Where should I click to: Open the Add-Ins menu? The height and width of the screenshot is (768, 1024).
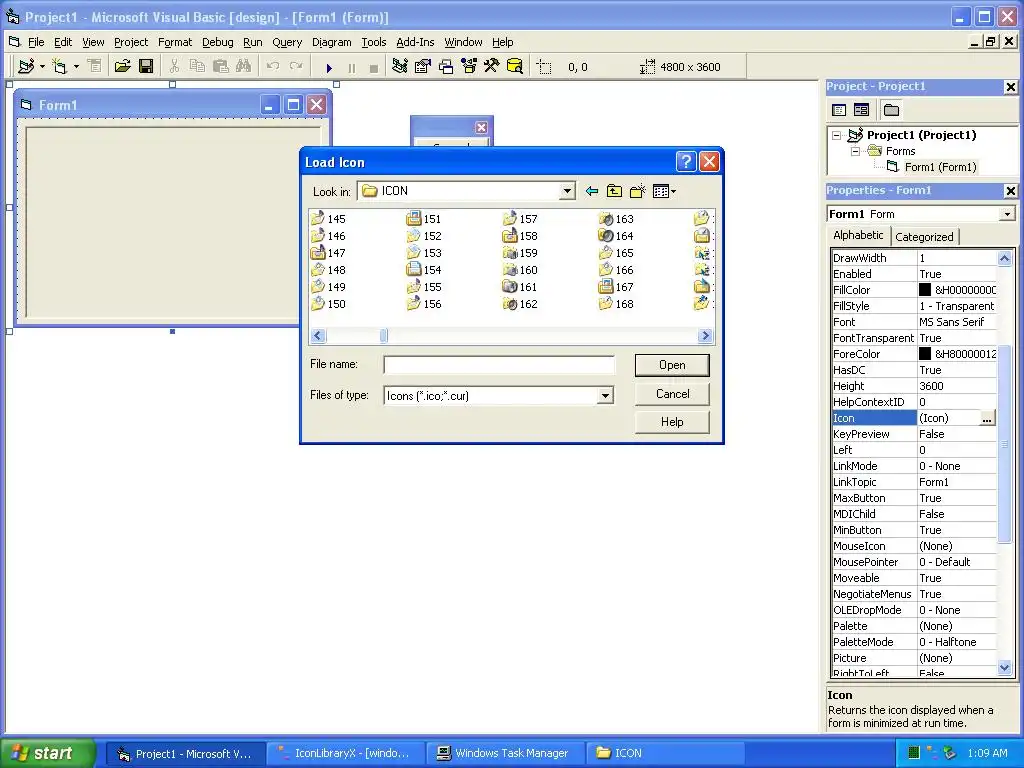point(415,42)
